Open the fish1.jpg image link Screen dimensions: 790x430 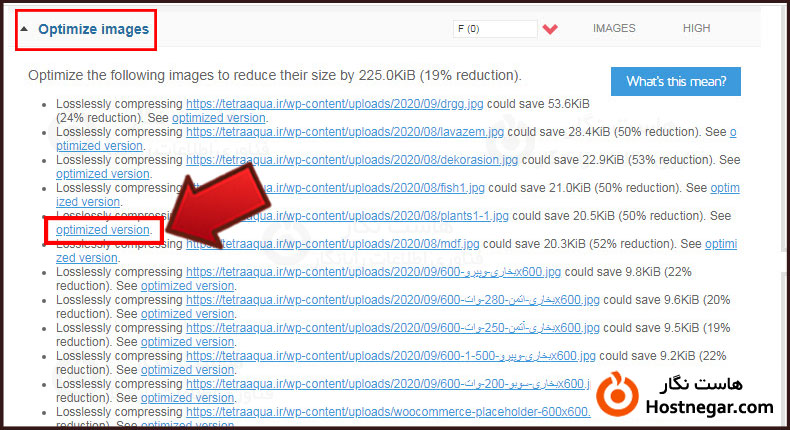(336, 188)
